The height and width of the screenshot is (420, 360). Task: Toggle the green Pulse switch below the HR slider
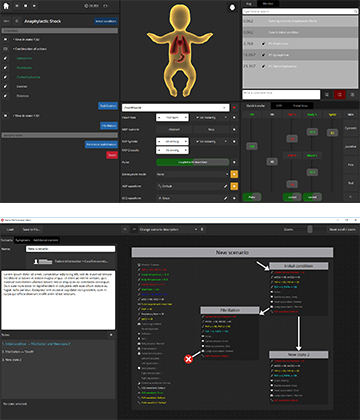(252, 197)
